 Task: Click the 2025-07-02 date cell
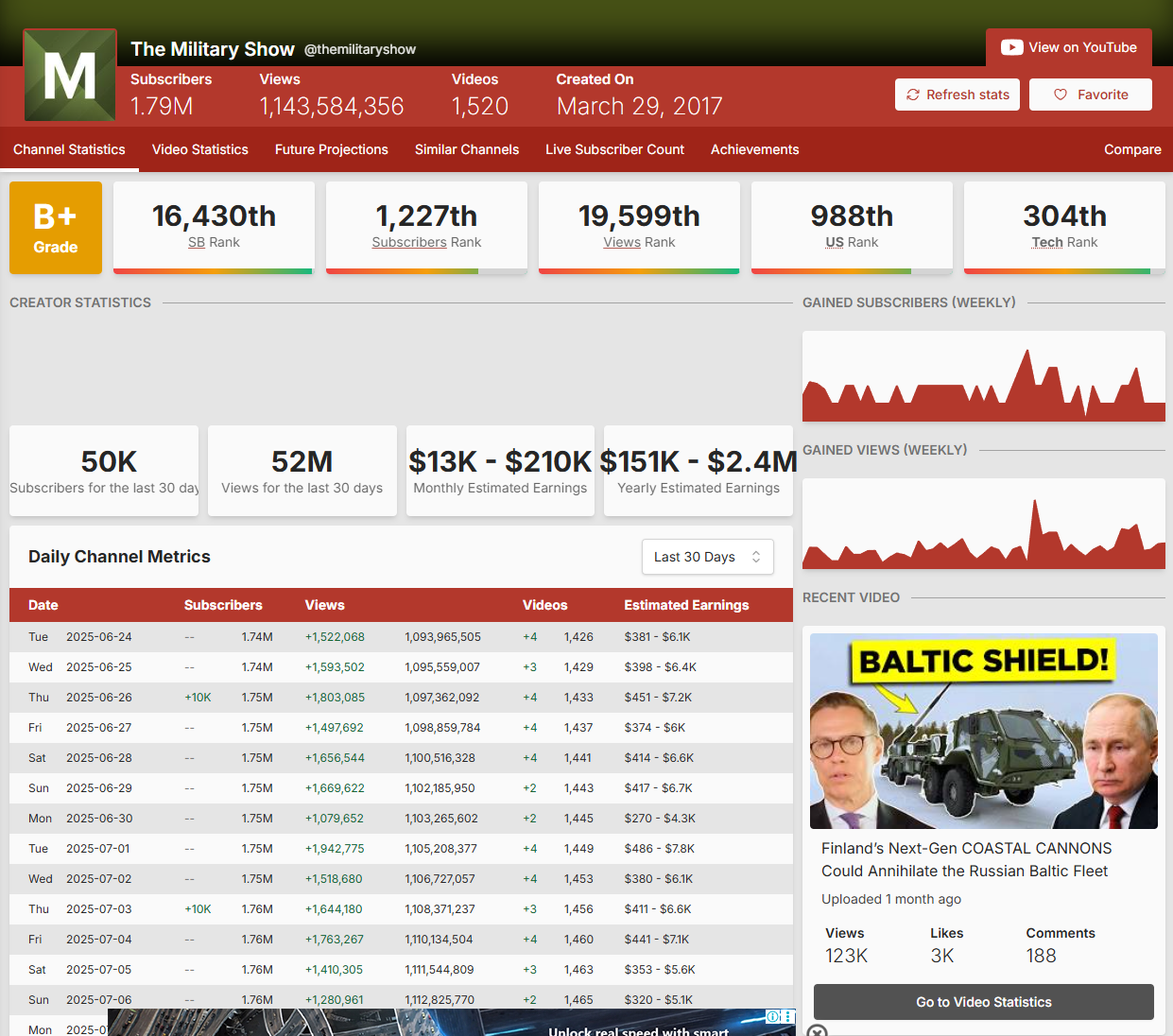coord(99,879)
